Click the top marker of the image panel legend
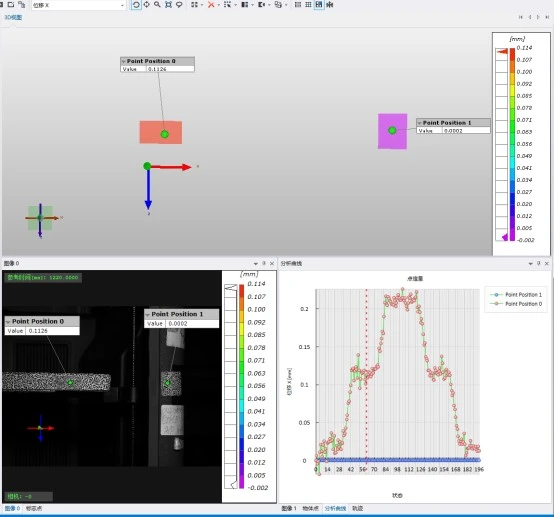Image resolution: width=554 pixels, height=517 pixels. pyautogui.click(x=231, y=288)
